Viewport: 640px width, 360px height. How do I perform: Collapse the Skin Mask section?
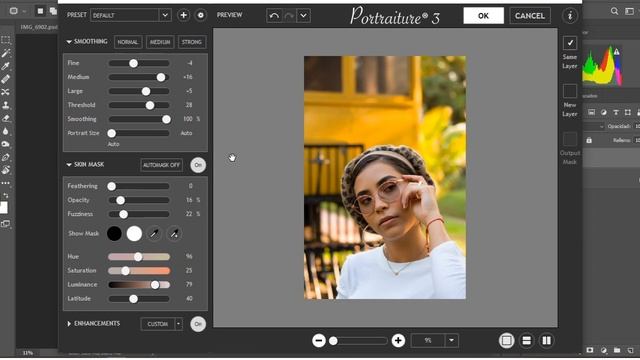69,164
